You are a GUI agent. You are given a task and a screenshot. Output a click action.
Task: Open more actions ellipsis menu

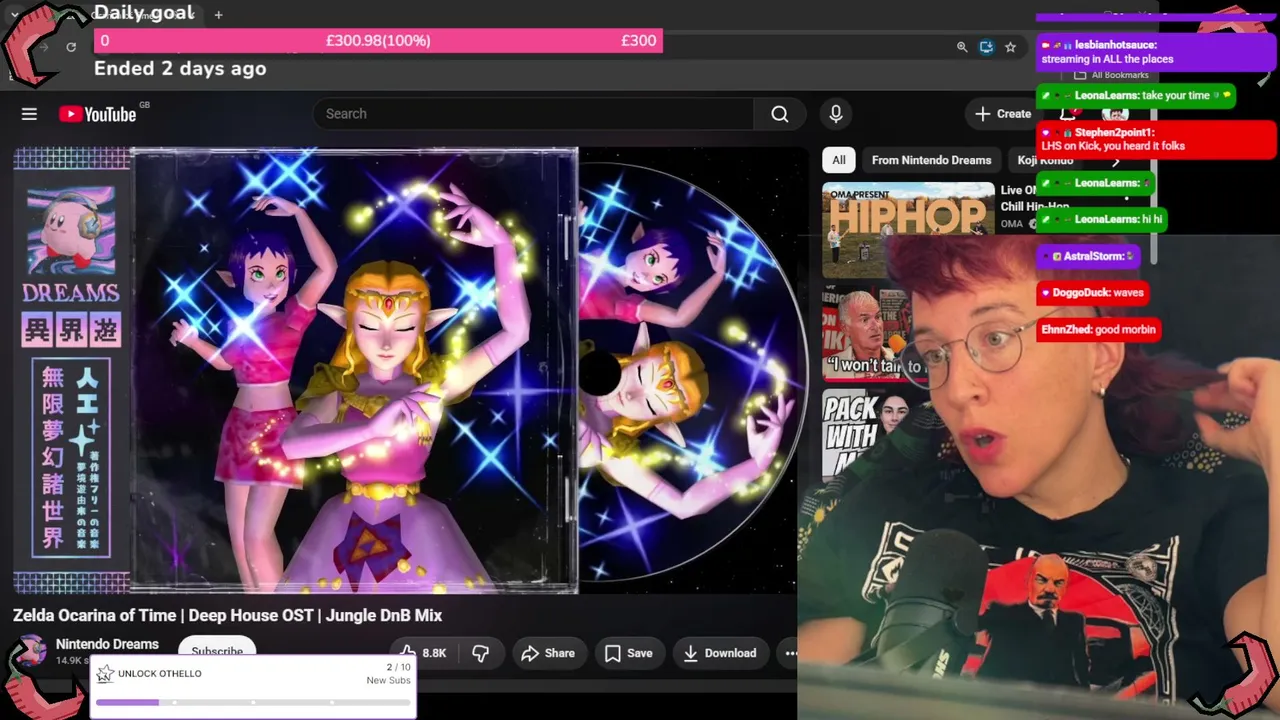click(x=790, y=653)
